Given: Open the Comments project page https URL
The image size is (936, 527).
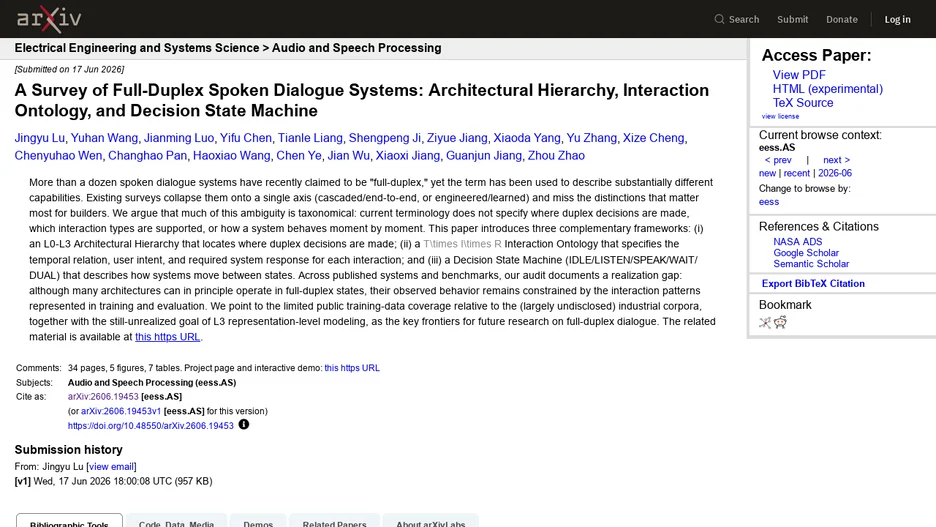Looking at the screenshot, I should (352, 368).
